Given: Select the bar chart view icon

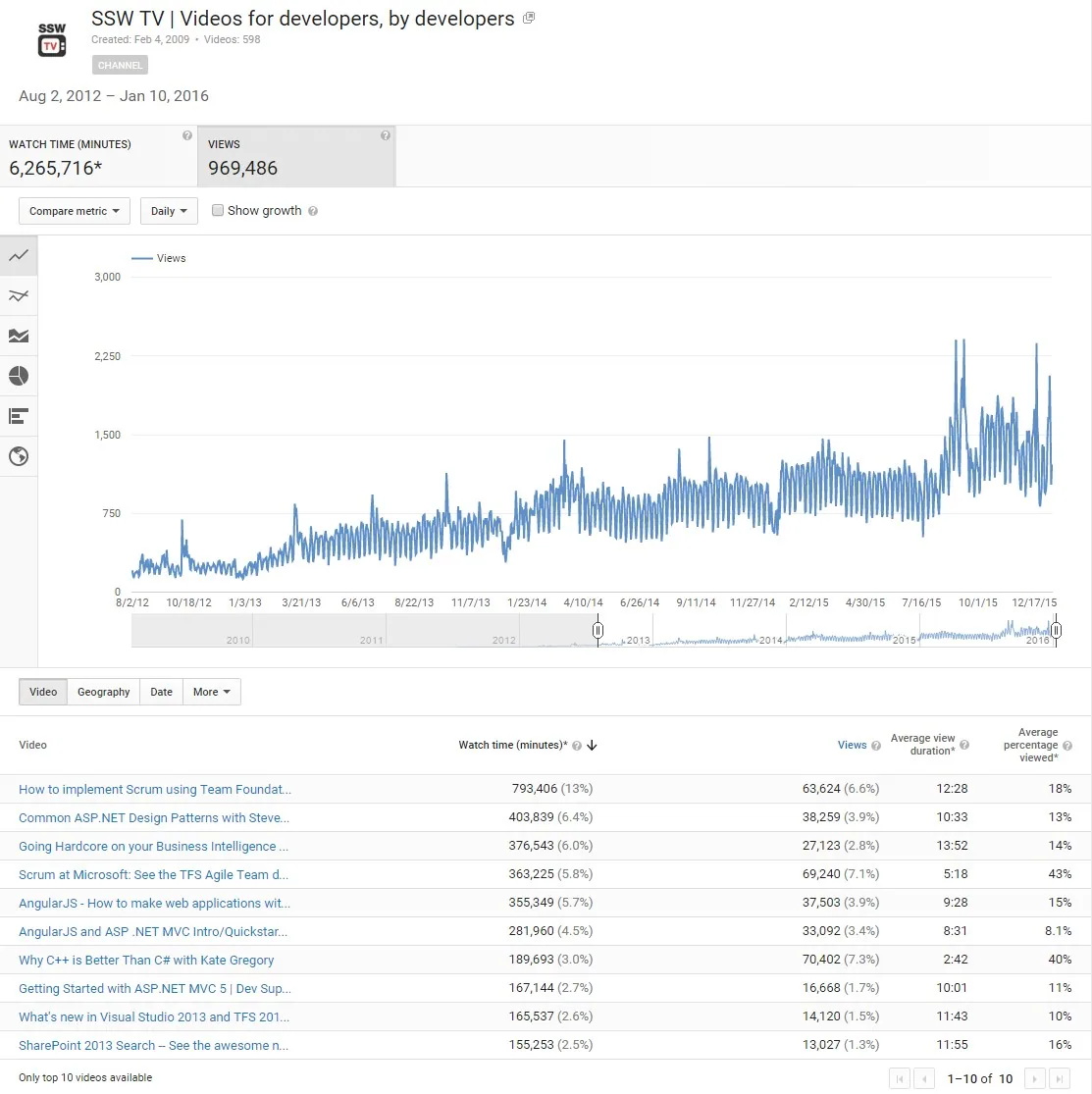Looking at the screenshot, I should point(19,417).
